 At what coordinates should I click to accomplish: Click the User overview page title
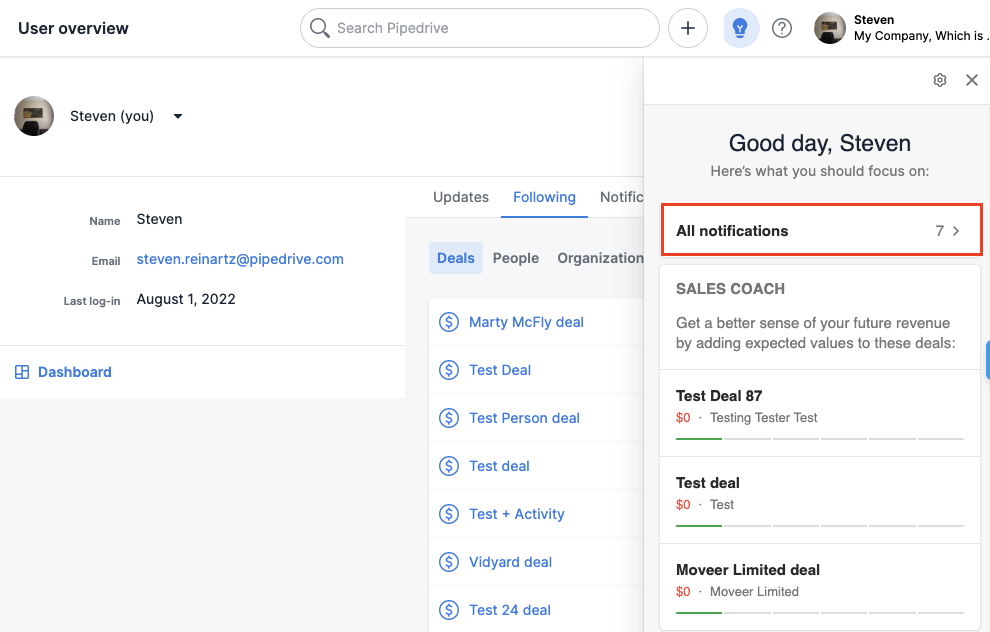pyautogui.click(x=73, y=28)
